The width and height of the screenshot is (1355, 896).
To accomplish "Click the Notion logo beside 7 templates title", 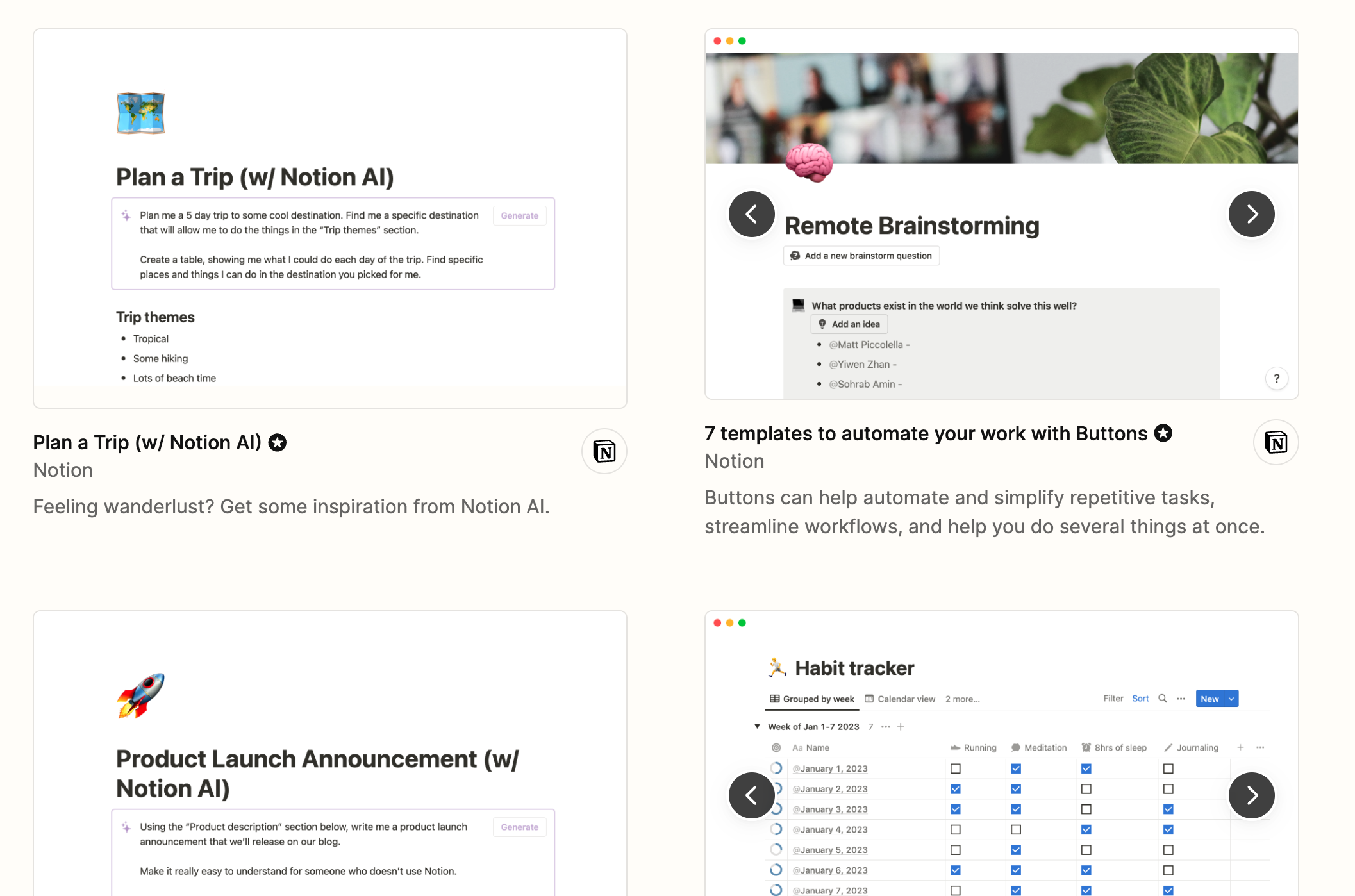I will point(1276,442).
